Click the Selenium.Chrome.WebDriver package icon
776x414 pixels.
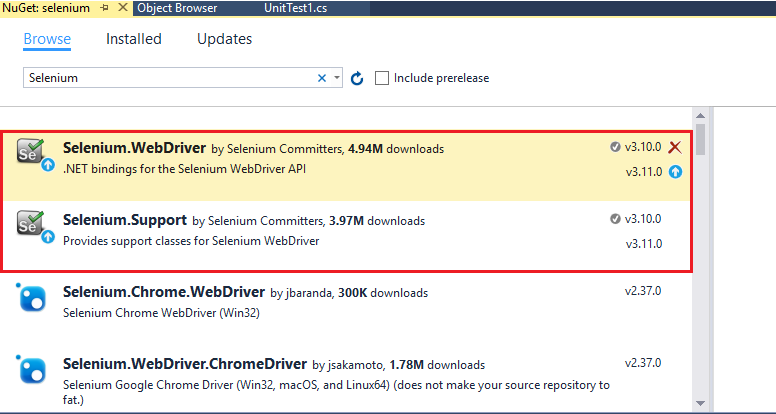[x=33, y=300]
